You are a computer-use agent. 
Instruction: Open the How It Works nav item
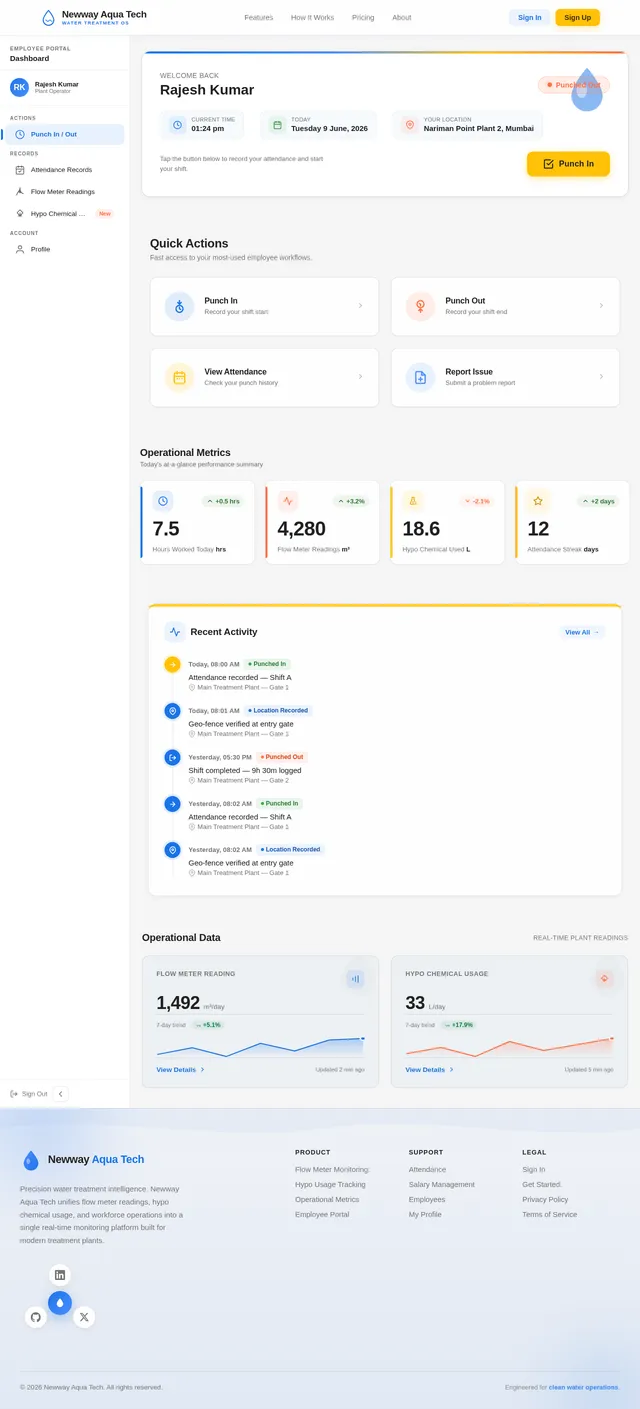tap(313, 18)
